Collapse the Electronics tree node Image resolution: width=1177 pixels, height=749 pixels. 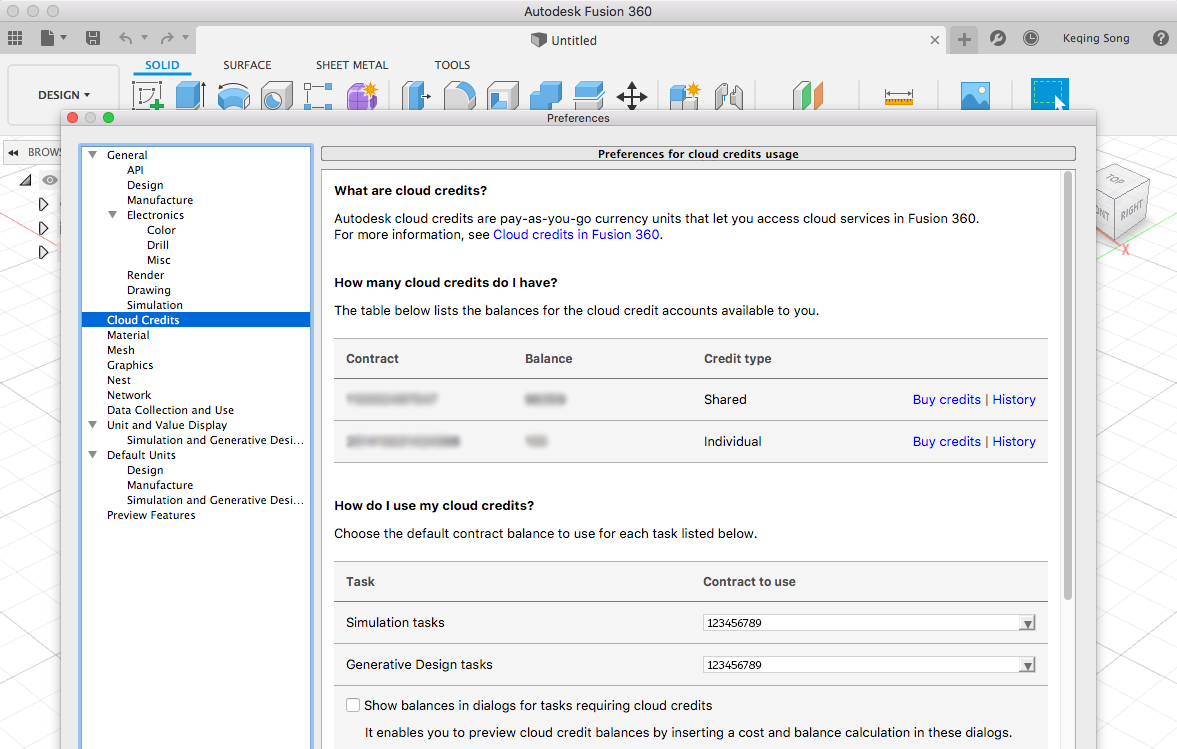coord(113,215)
